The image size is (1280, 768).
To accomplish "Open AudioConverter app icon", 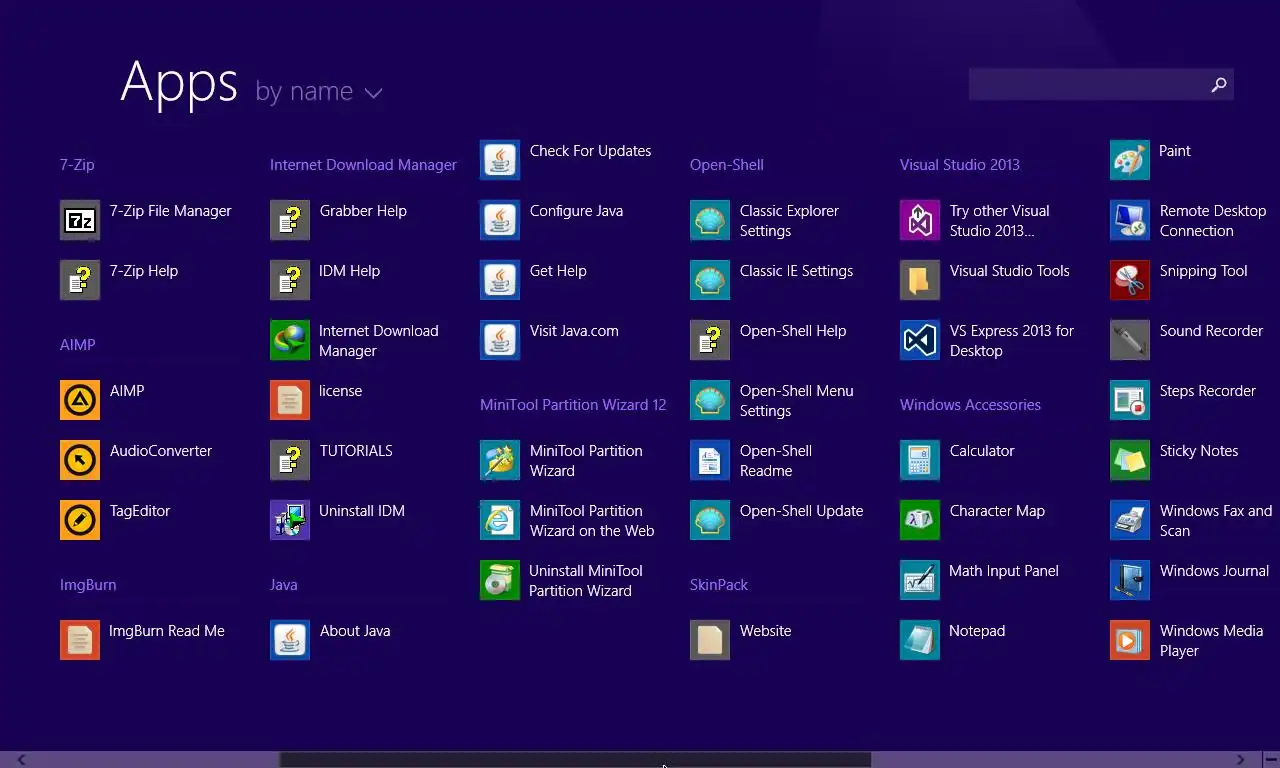I will (80, 460).
